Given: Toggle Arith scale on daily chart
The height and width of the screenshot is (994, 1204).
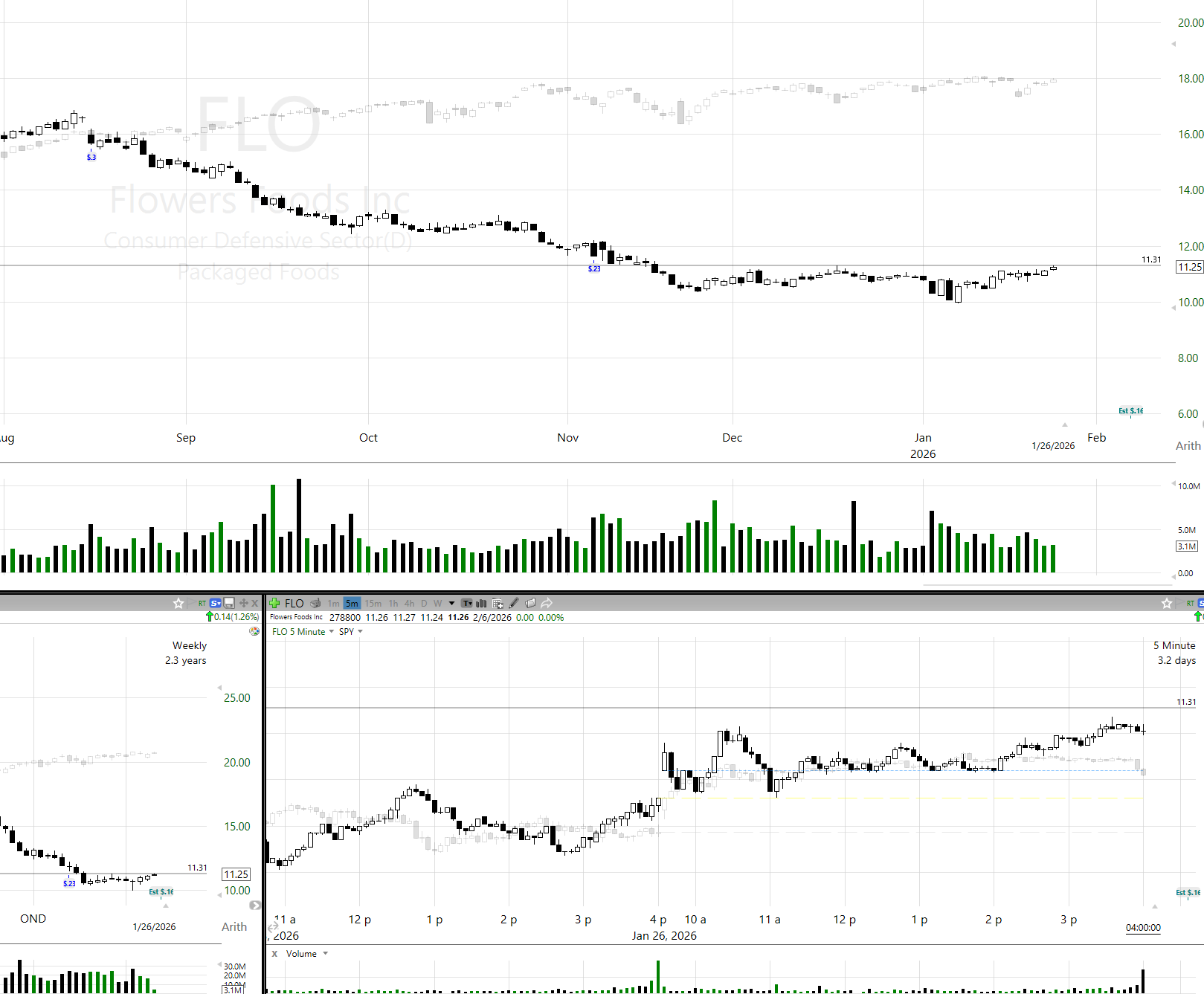Looking at the screenshot, I should [1188, 445].
